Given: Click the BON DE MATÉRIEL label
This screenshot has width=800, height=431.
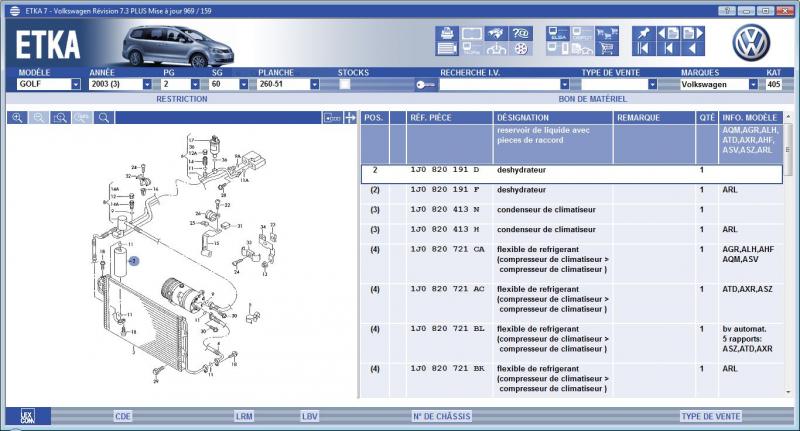Looking at the screenshot, I should point(592,99).
